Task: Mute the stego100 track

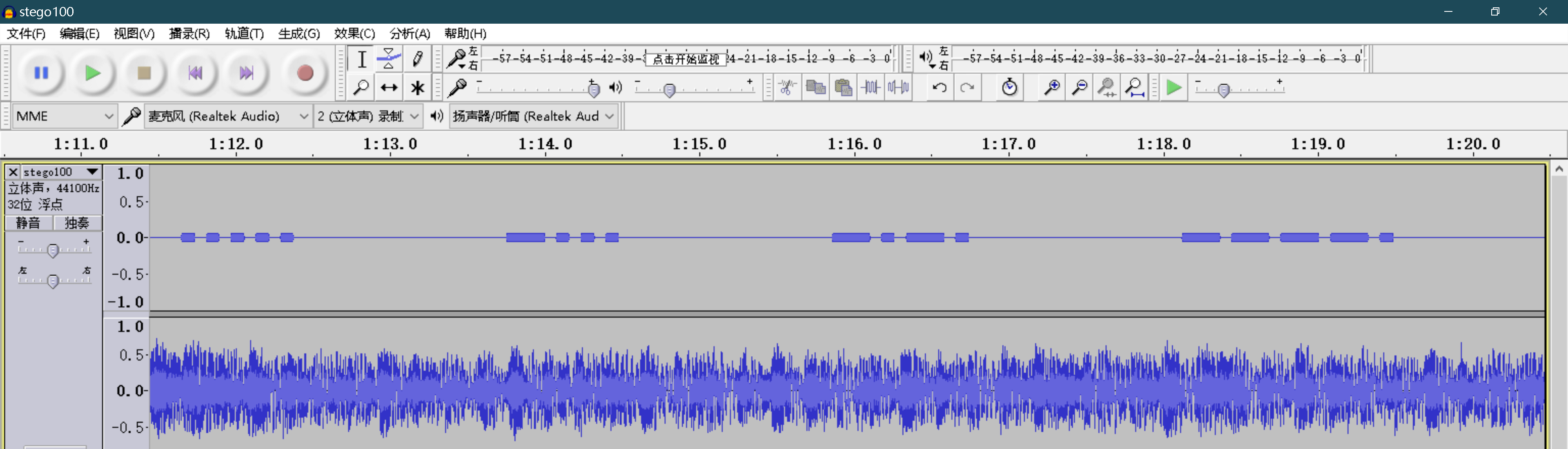Action: point(29,223)
